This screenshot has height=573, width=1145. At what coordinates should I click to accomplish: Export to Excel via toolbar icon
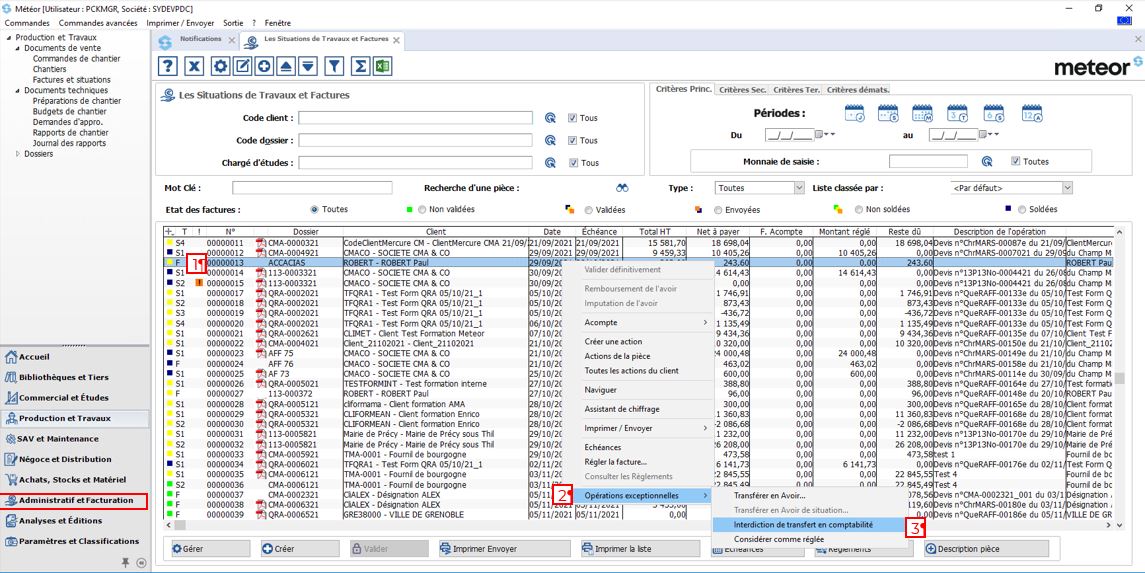381,66
